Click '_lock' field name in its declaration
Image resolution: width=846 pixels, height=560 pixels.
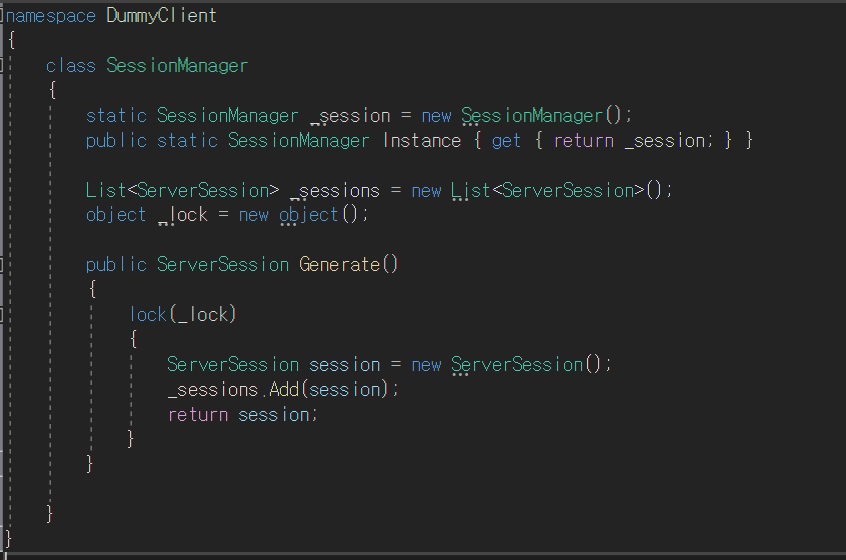tap(183, 215)
